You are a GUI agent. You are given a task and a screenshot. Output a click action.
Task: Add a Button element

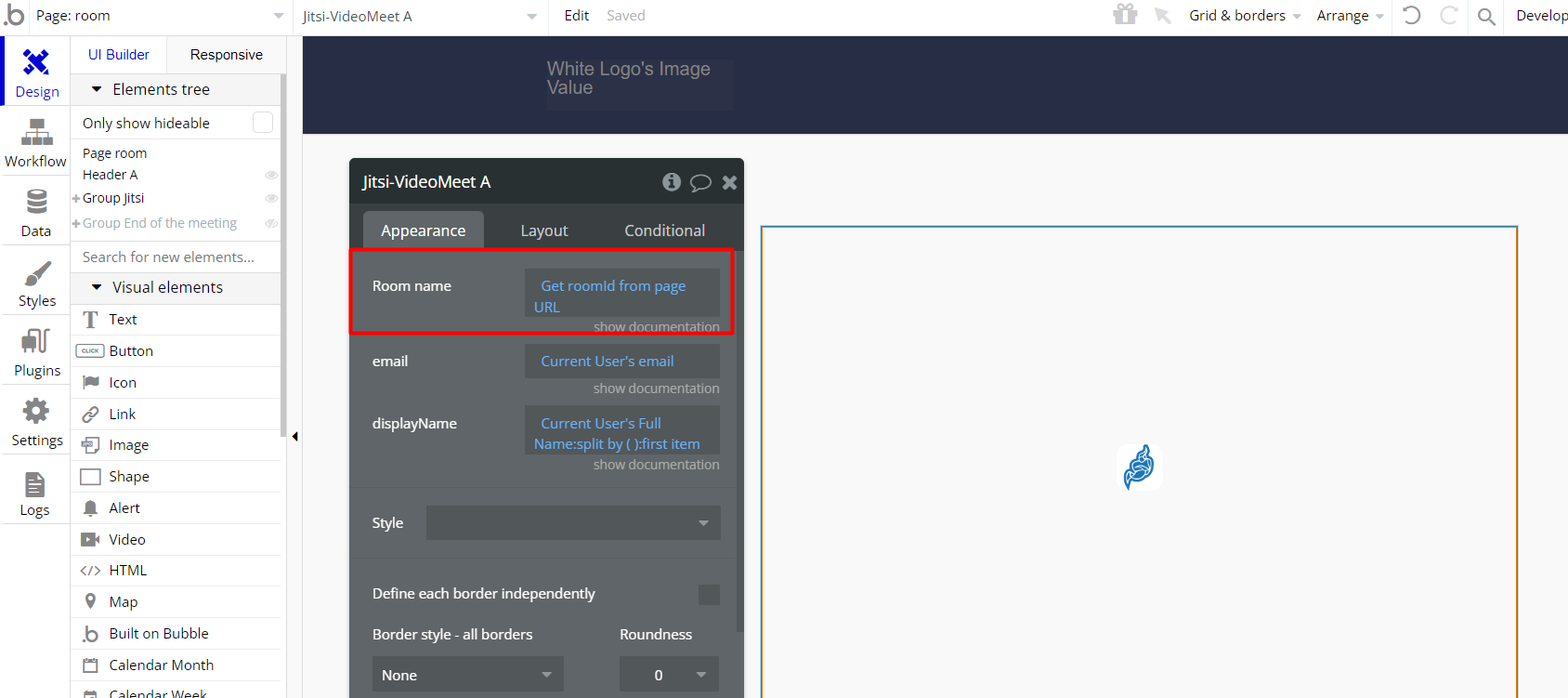(x=176, y=350)
